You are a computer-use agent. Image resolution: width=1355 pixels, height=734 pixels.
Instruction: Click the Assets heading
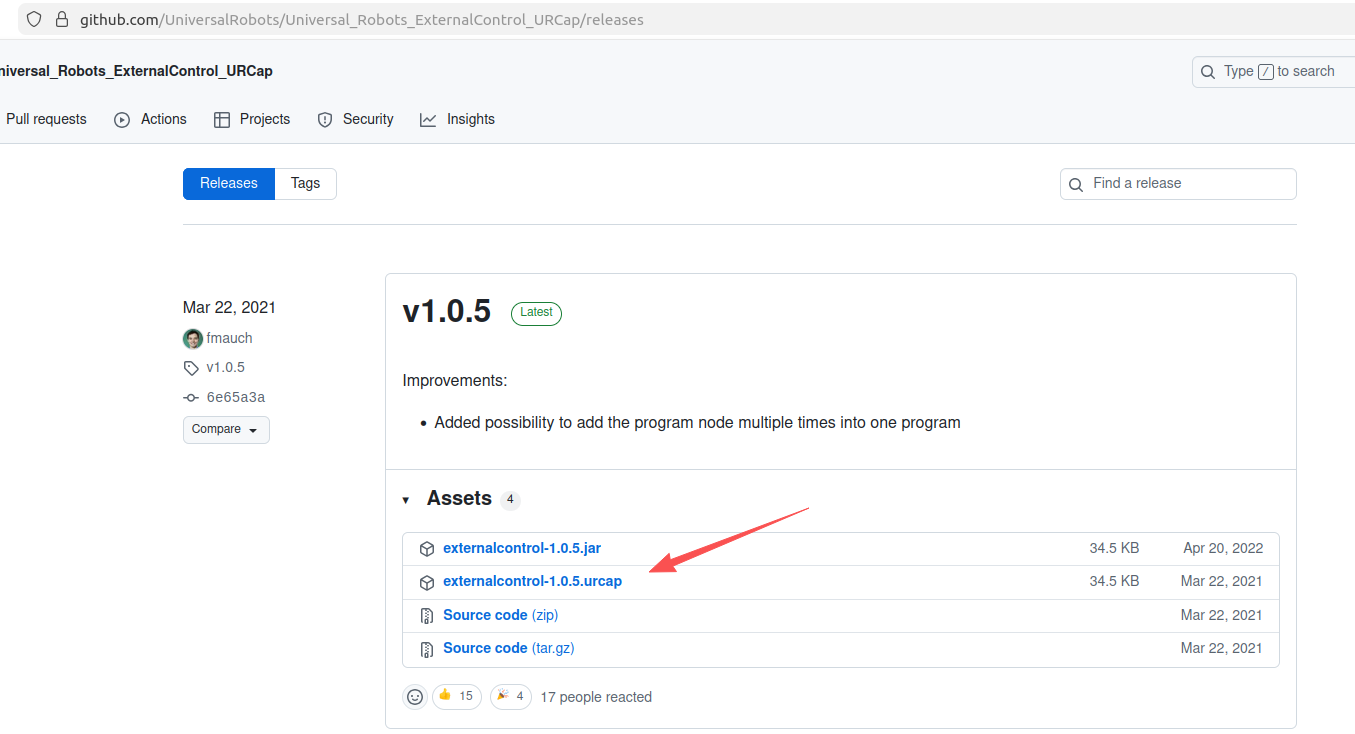point(459,498)
